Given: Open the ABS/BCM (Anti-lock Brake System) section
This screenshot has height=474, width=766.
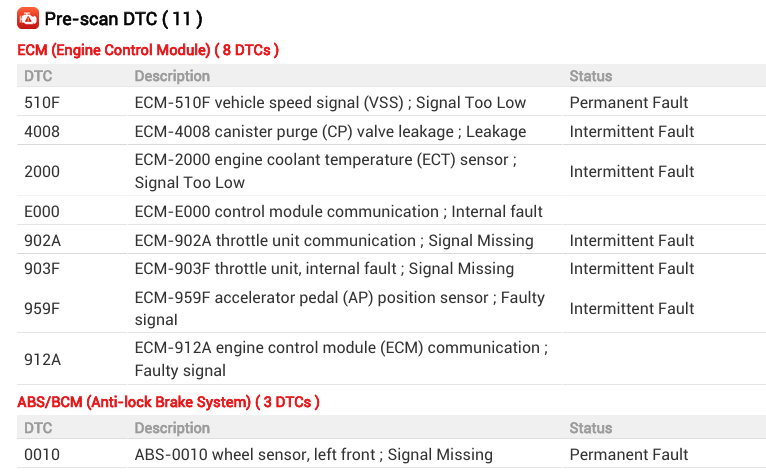Looking at the screenshot, I should click(168, 401).
